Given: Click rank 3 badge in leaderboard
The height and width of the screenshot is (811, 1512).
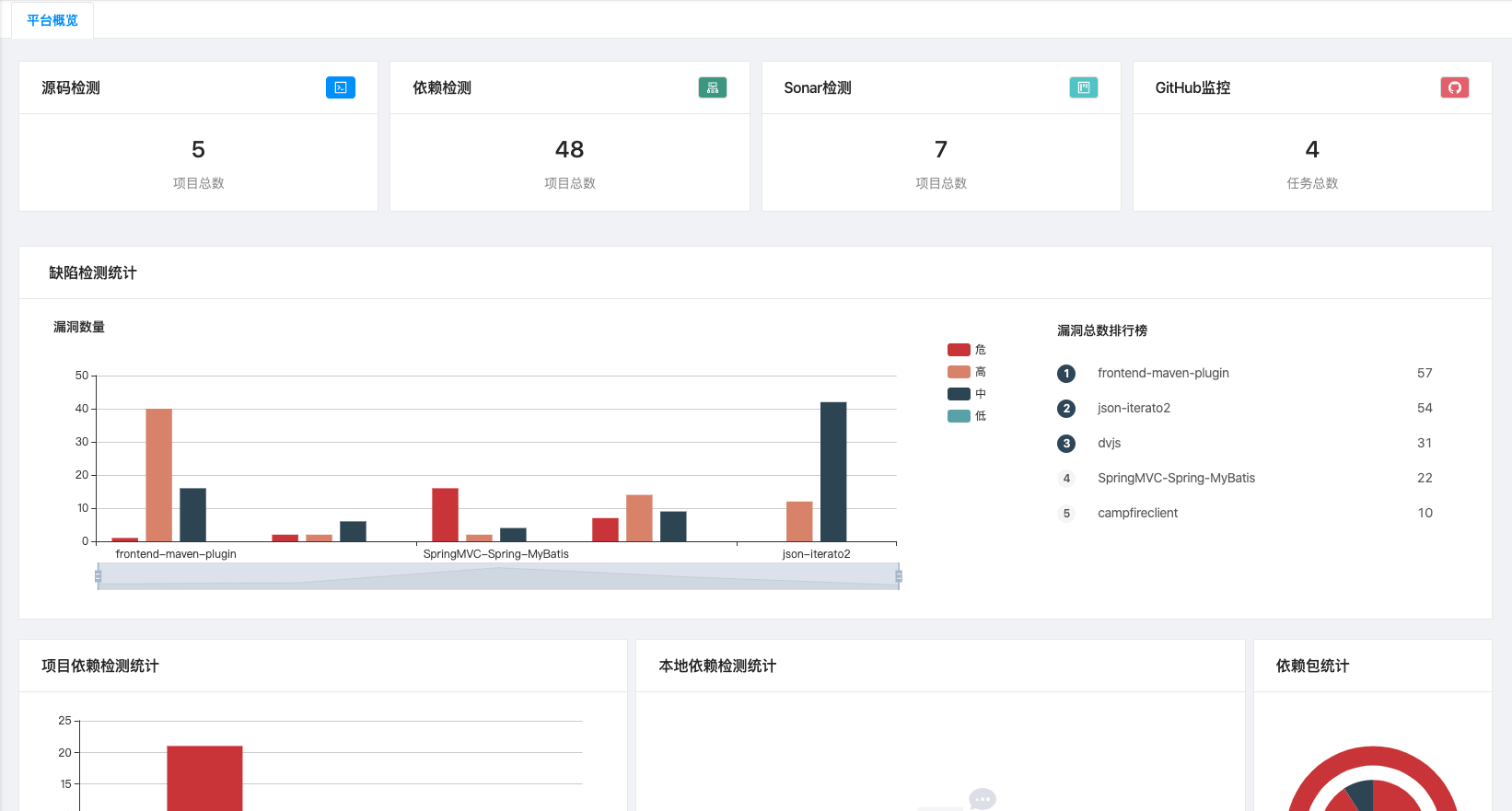Looking at the screenshot, I should click(x=1066, y=444).
